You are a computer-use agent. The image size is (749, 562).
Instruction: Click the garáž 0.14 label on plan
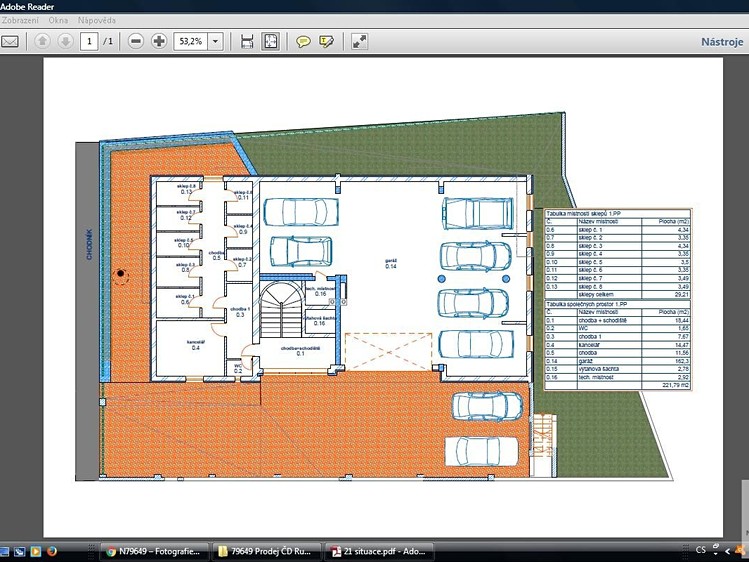point(391,264)
